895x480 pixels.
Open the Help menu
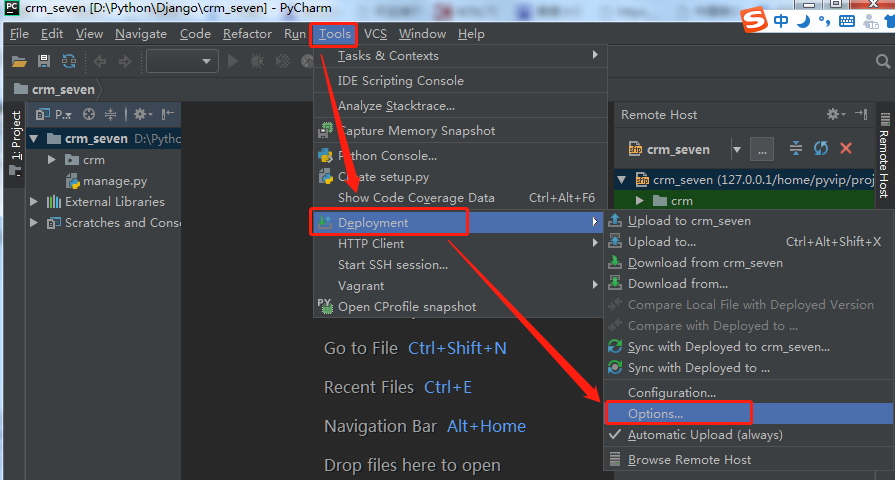[x=471, y=34]
